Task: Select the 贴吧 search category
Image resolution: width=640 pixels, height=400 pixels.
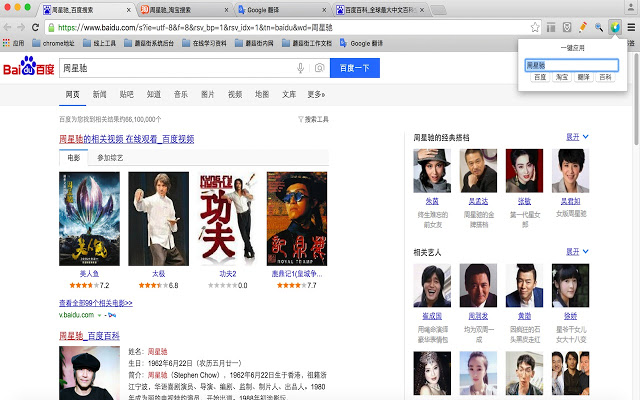Action: coord(127,94)
